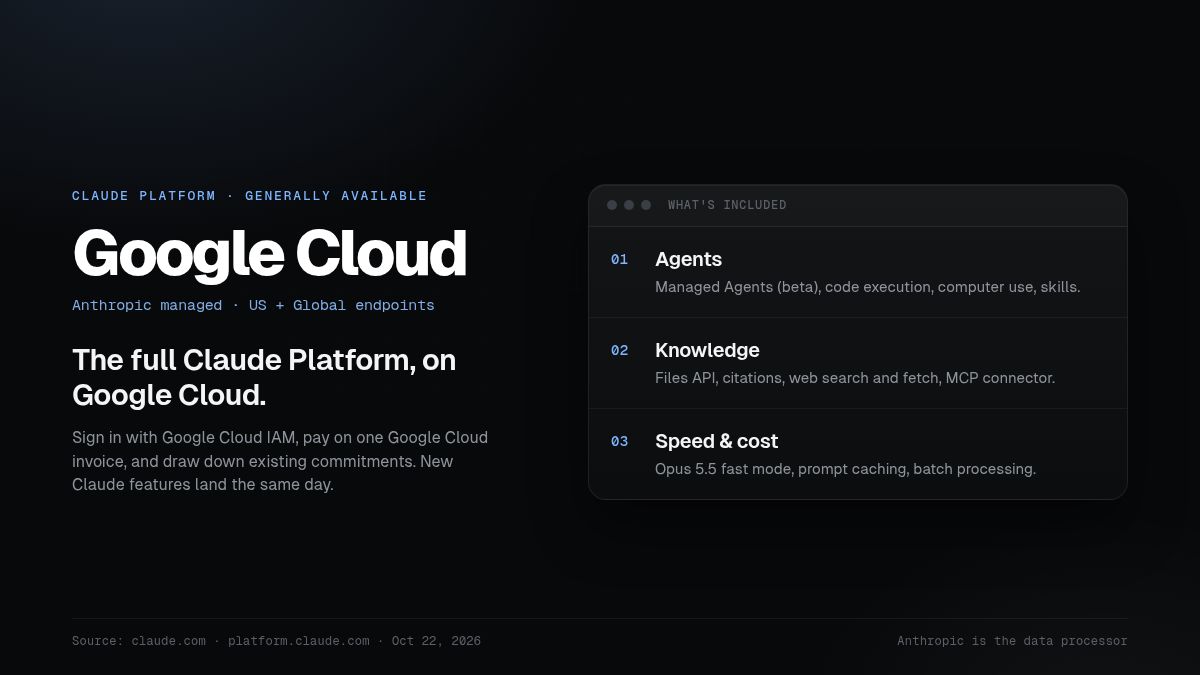Click the "01" row number
The height and width of the screenshot is (675, 1200).
click(x=619, y=260)
